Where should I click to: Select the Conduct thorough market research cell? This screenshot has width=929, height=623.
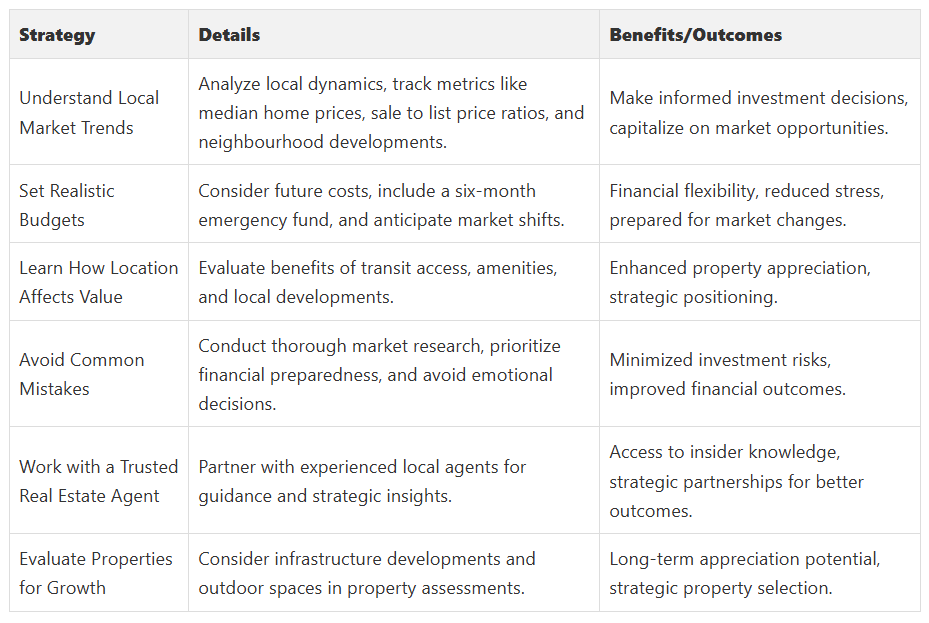pos(379,374)
